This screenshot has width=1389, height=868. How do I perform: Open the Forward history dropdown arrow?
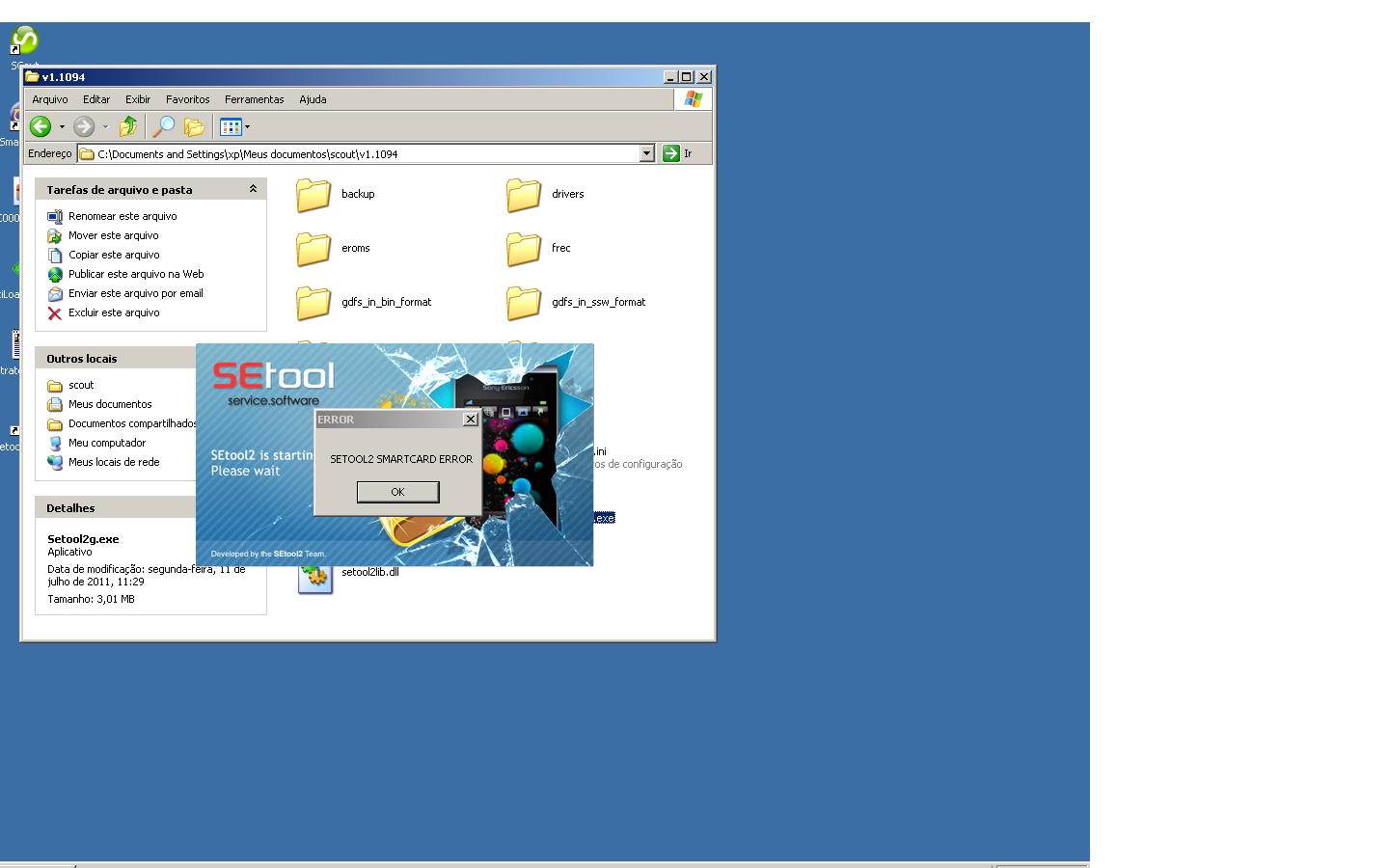[x=105, y=126]
